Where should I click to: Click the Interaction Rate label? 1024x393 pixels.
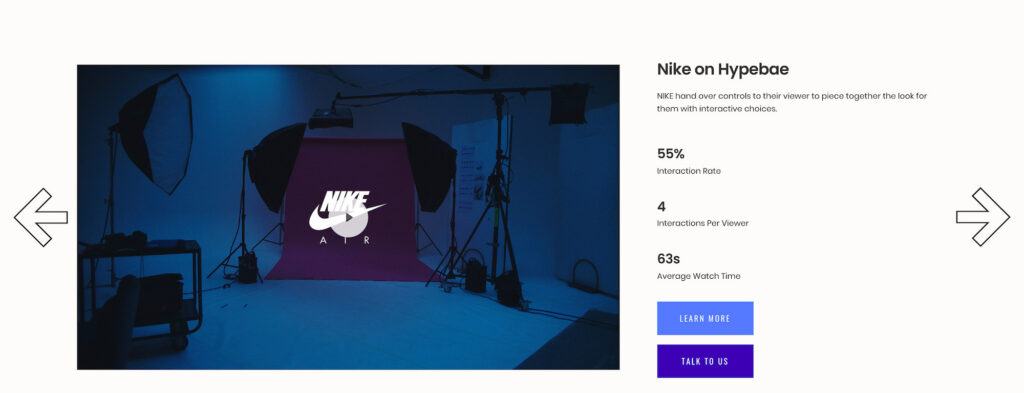[688, 171]
